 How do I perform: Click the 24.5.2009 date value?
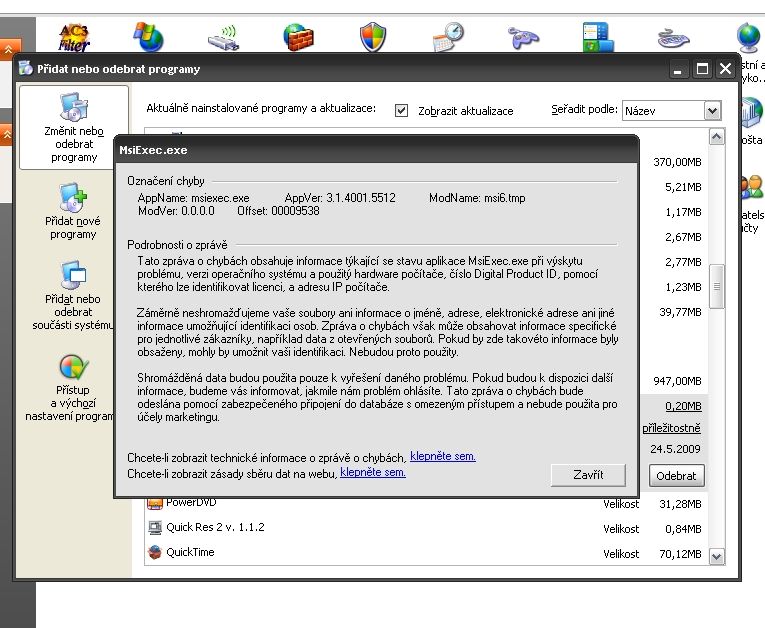click(675, 449)
